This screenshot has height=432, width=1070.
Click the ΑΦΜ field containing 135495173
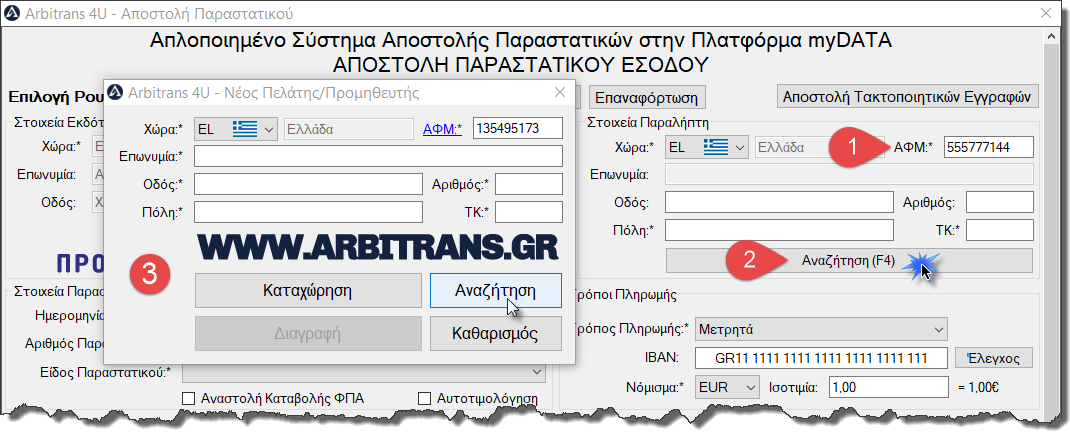[x=517, y=128]
